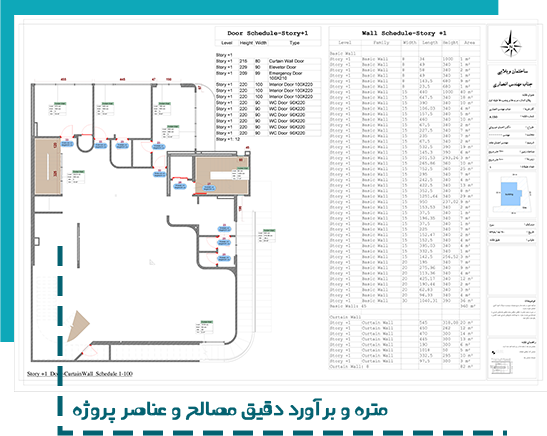Click the small legend drawing at title block bottom
Screen dimensions: 547x436
(x=501, y=368)
